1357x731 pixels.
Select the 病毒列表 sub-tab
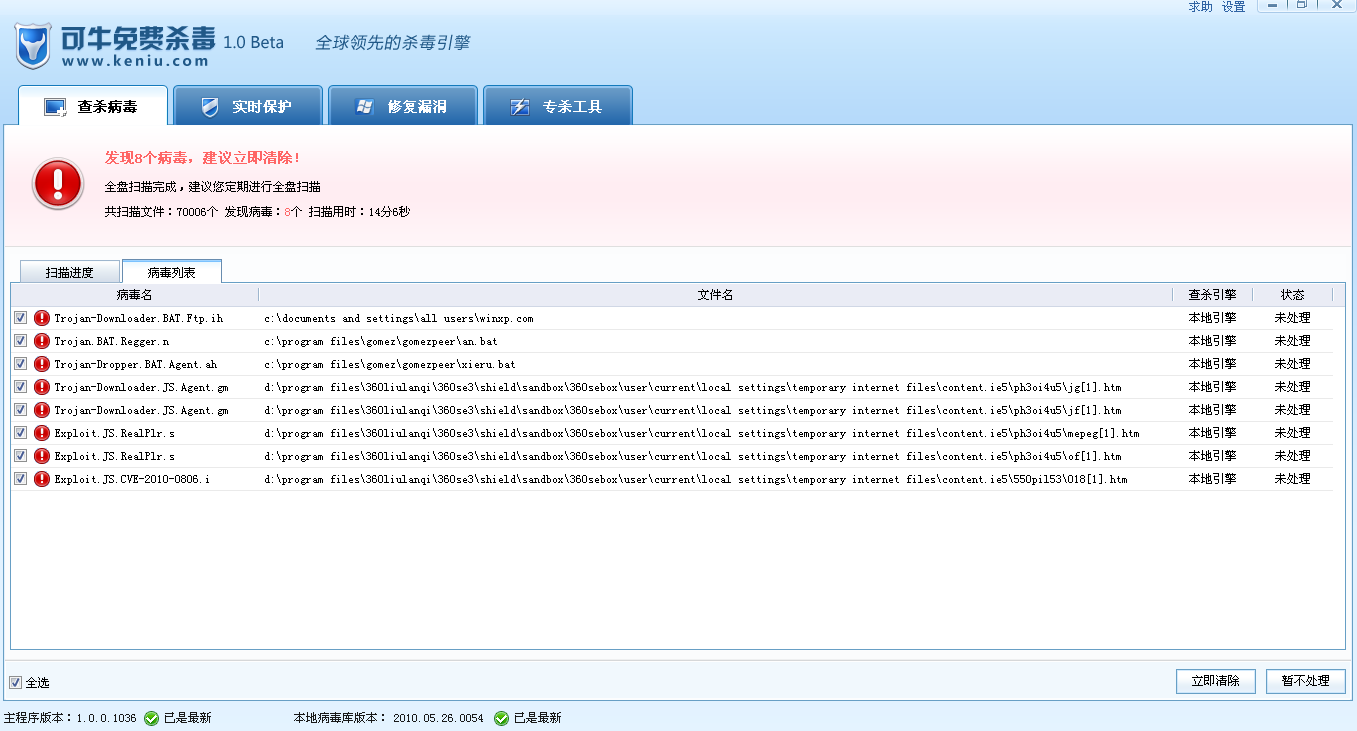point(172,271)
